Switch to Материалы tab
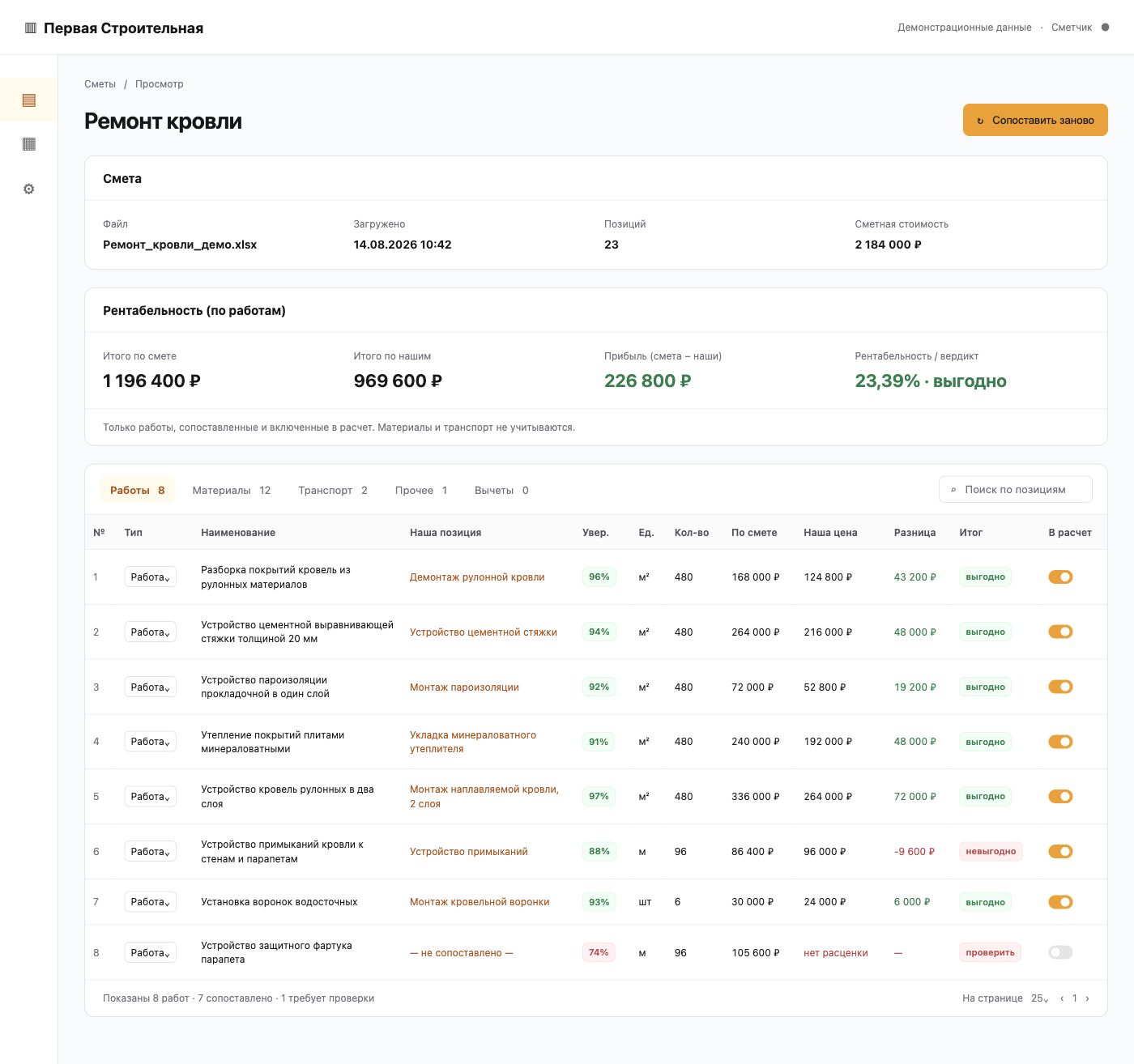1134x1064 pixels. (232, 490)
